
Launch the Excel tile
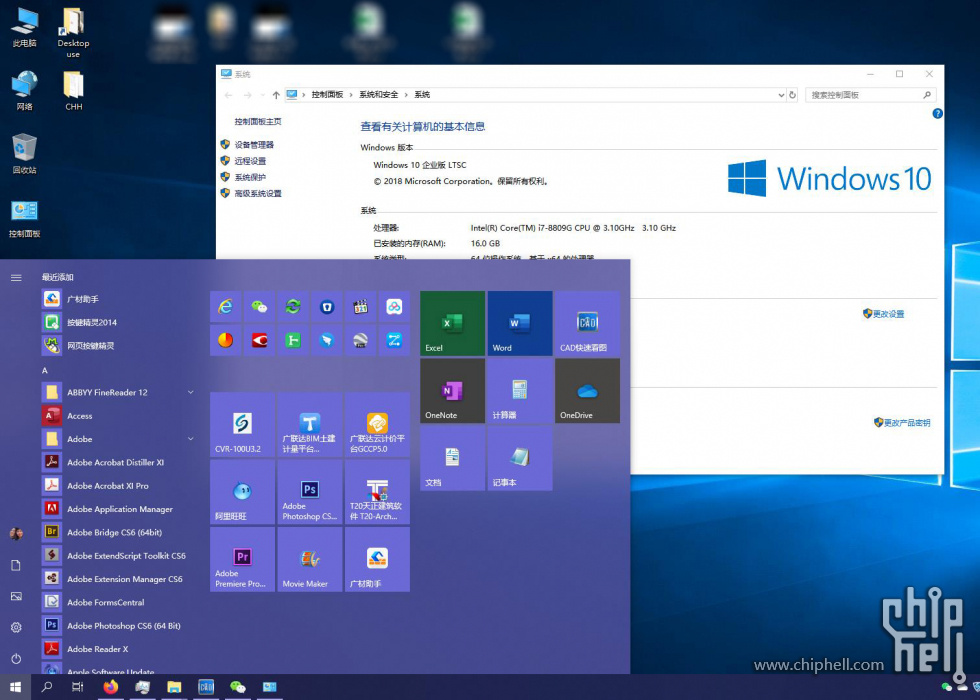[x=452, y=323]
